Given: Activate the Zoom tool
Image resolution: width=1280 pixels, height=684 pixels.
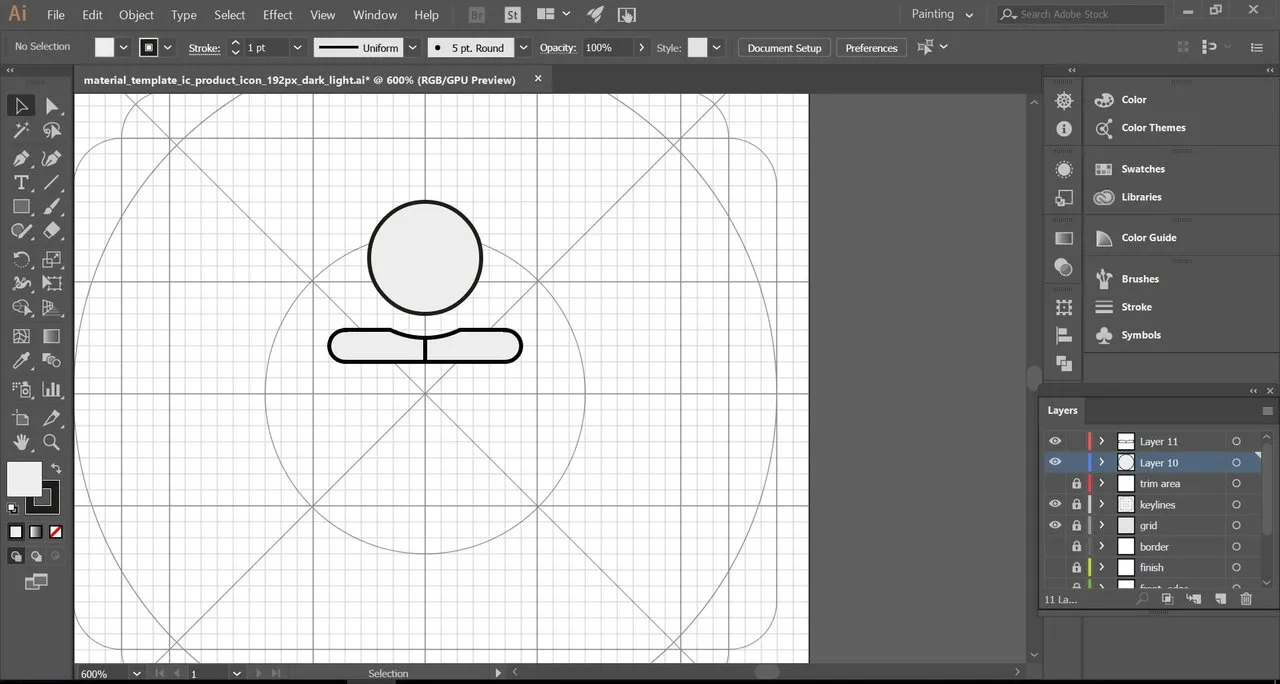Looking at the screenshot, I should 52,442.
